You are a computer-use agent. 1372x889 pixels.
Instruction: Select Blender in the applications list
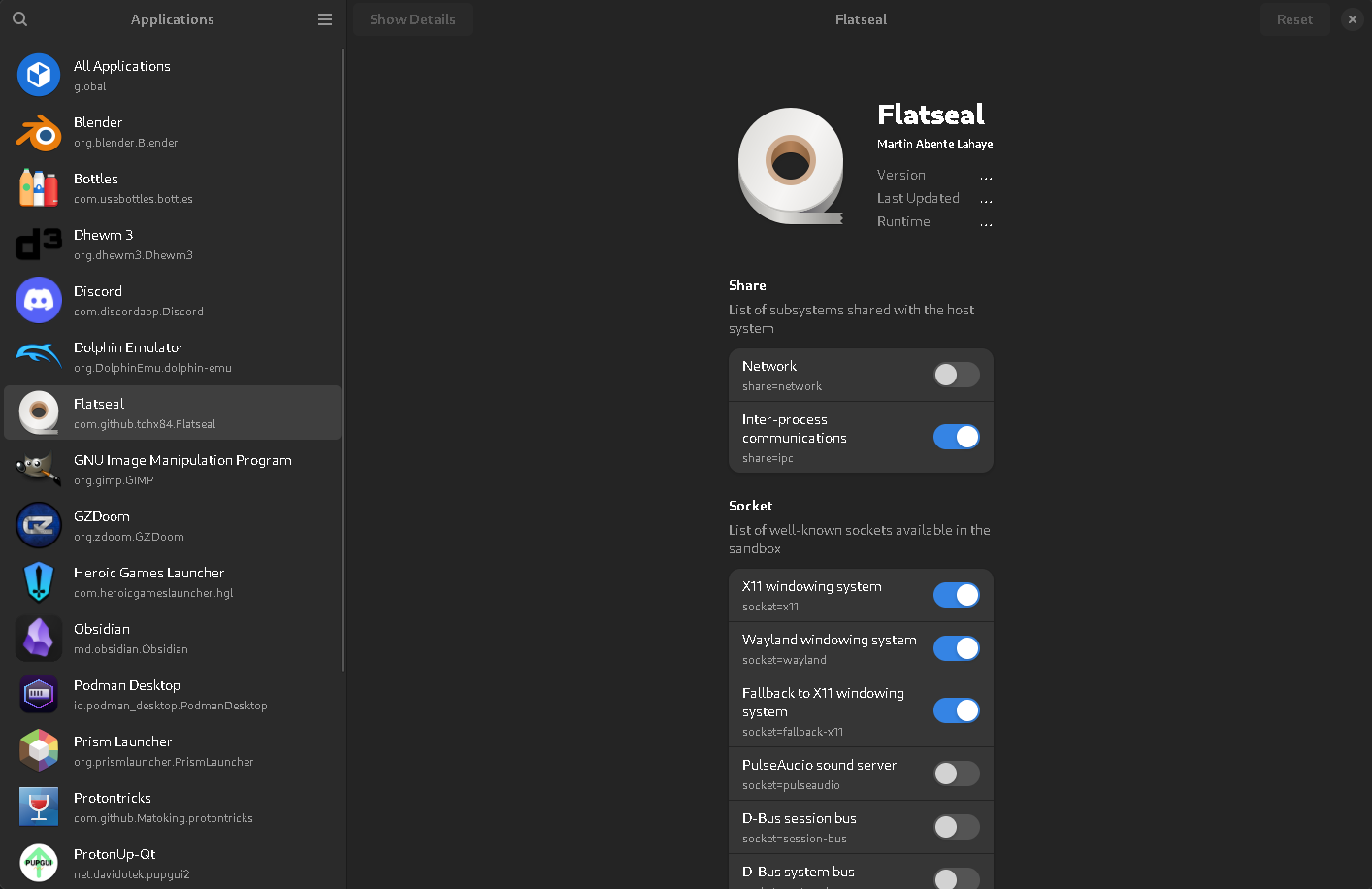(173, 131)
